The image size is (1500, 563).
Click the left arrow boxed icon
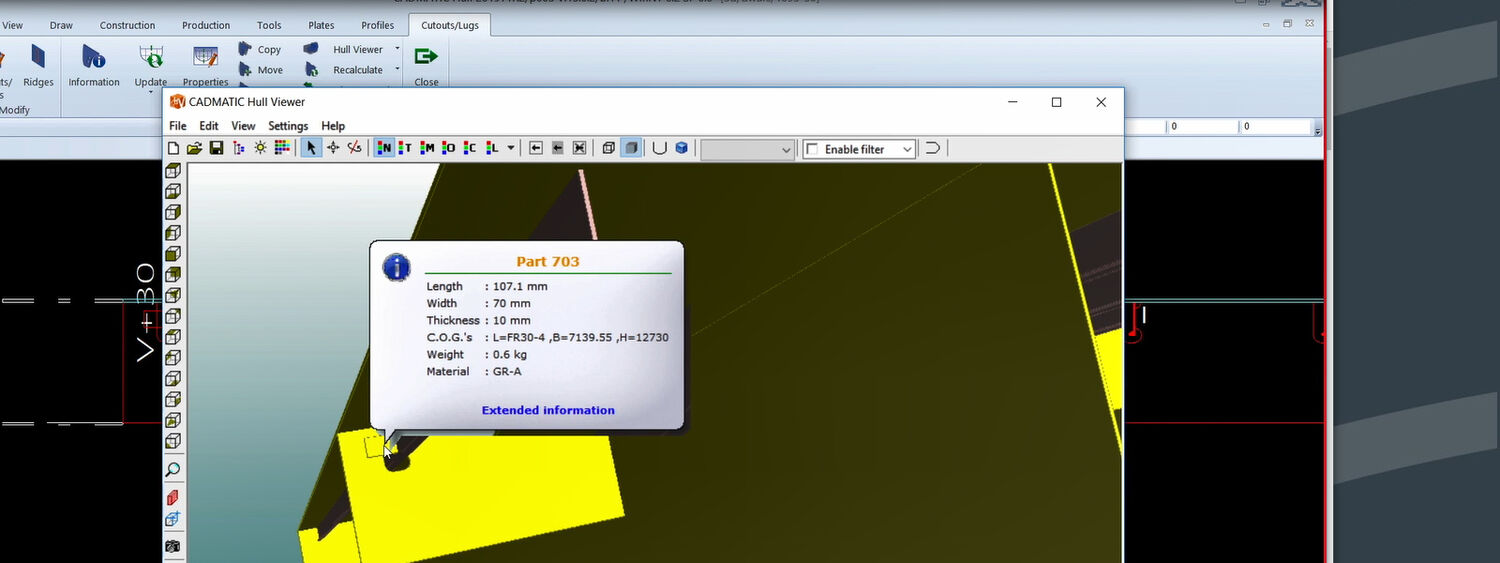(536, 148)
